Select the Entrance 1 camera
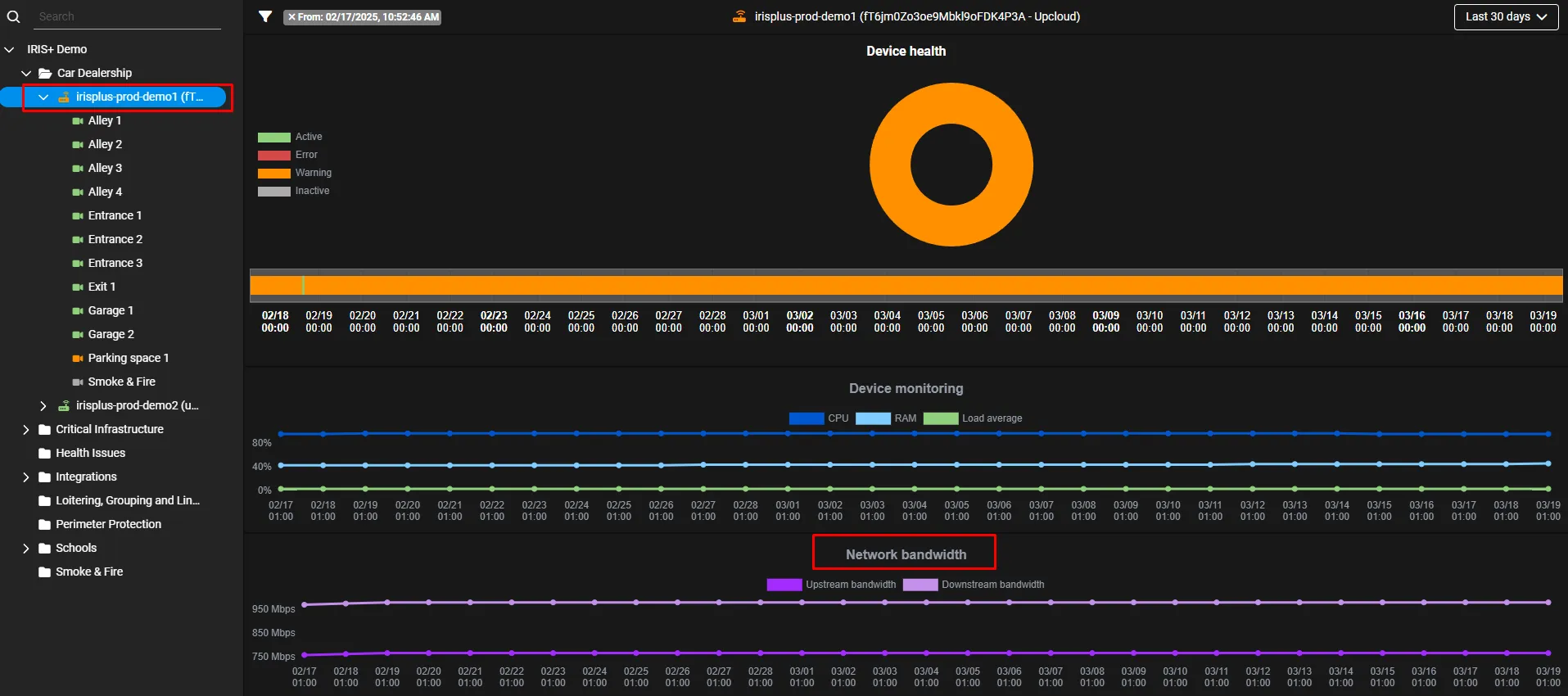The width and height of the screenshot is (1568, 696). 115,215
